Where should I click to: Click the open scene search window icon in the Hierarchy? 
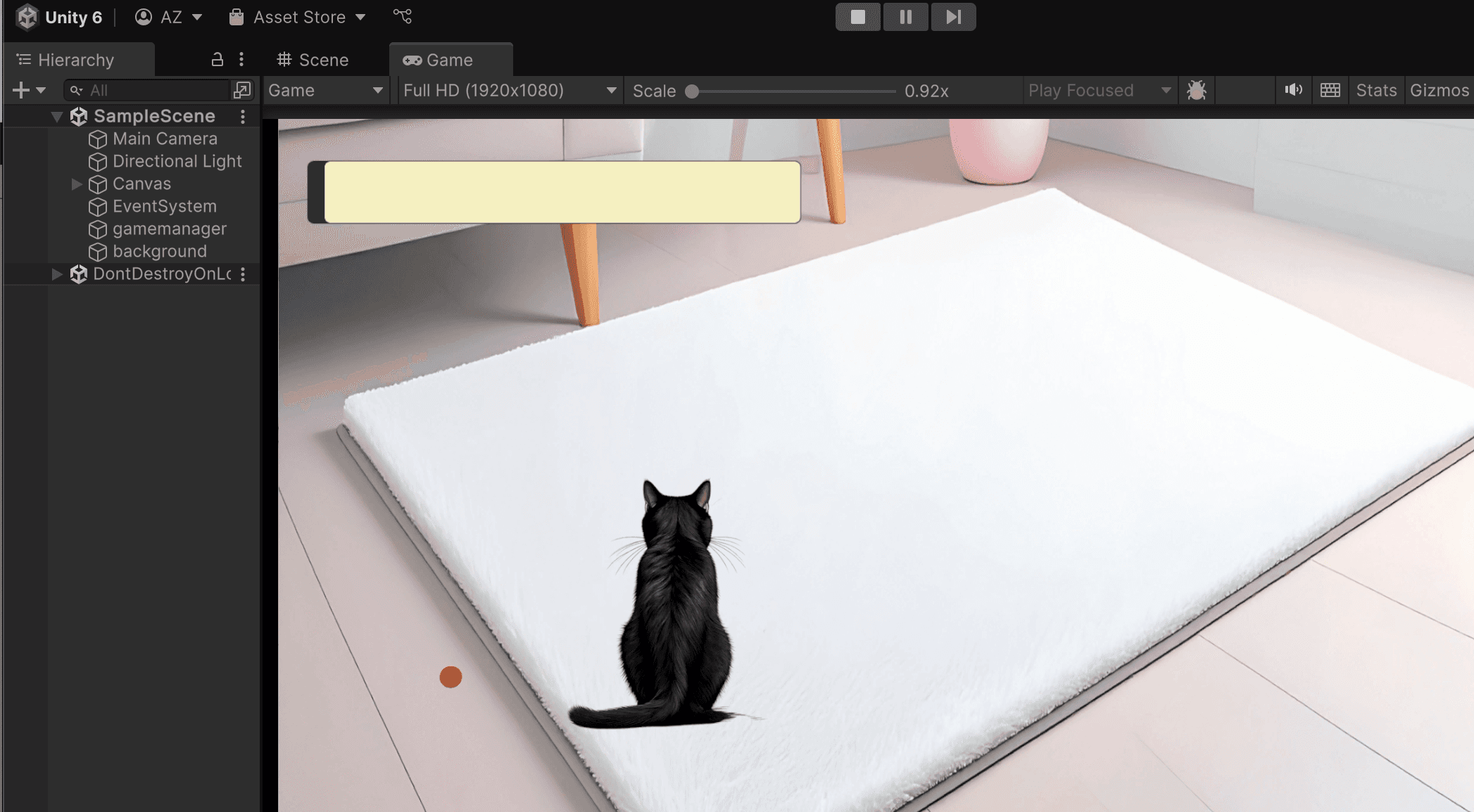point(242,90)
